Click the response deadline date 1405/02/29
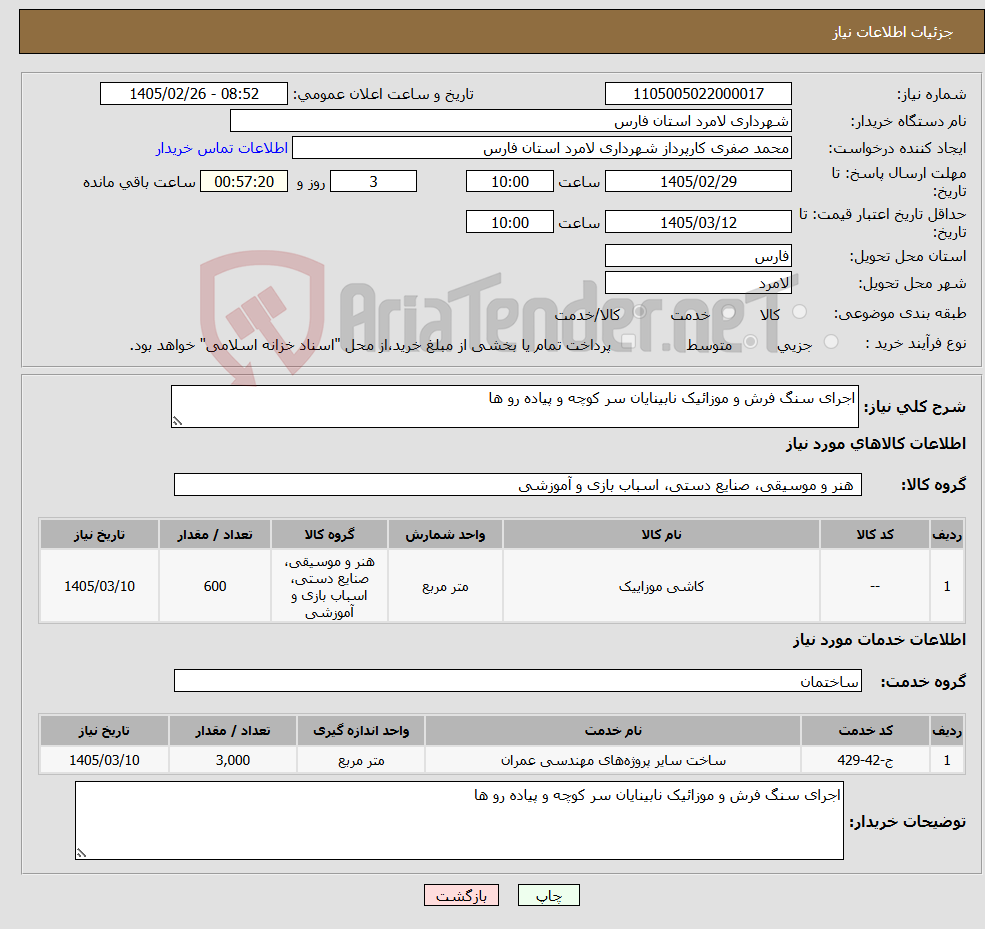The width and height of the screenshot is (985, 929). click(x=698, y=182)
